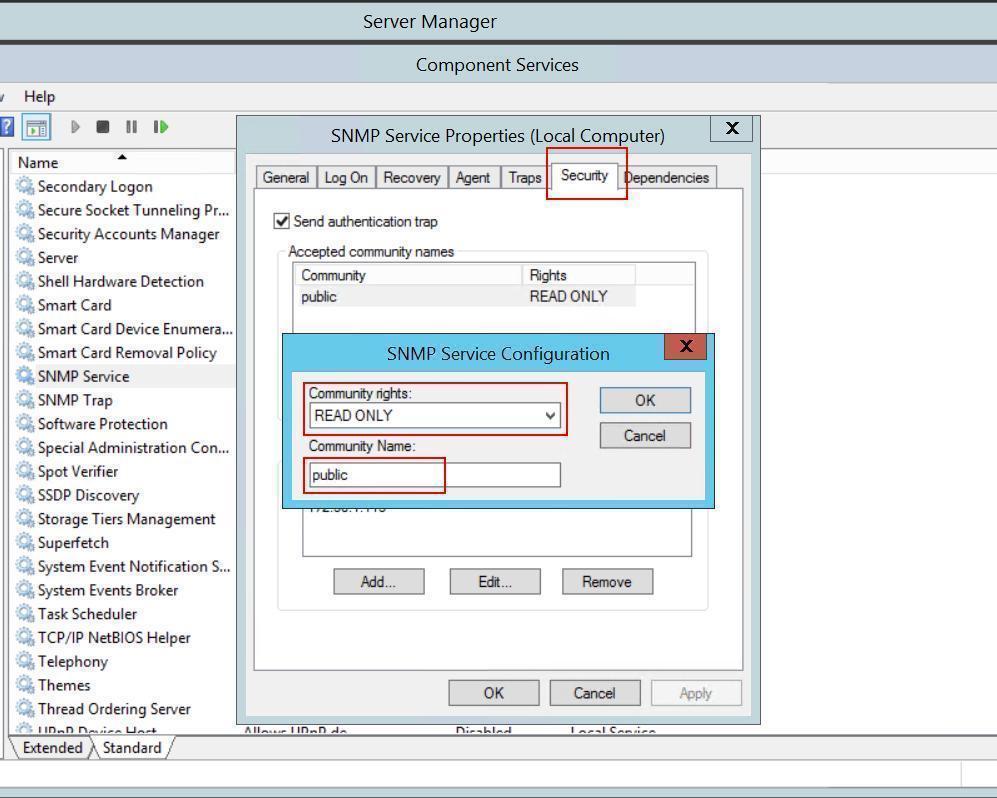Switch to the Log On tab
The image size is (997, 798).
(x=346, y=177)
